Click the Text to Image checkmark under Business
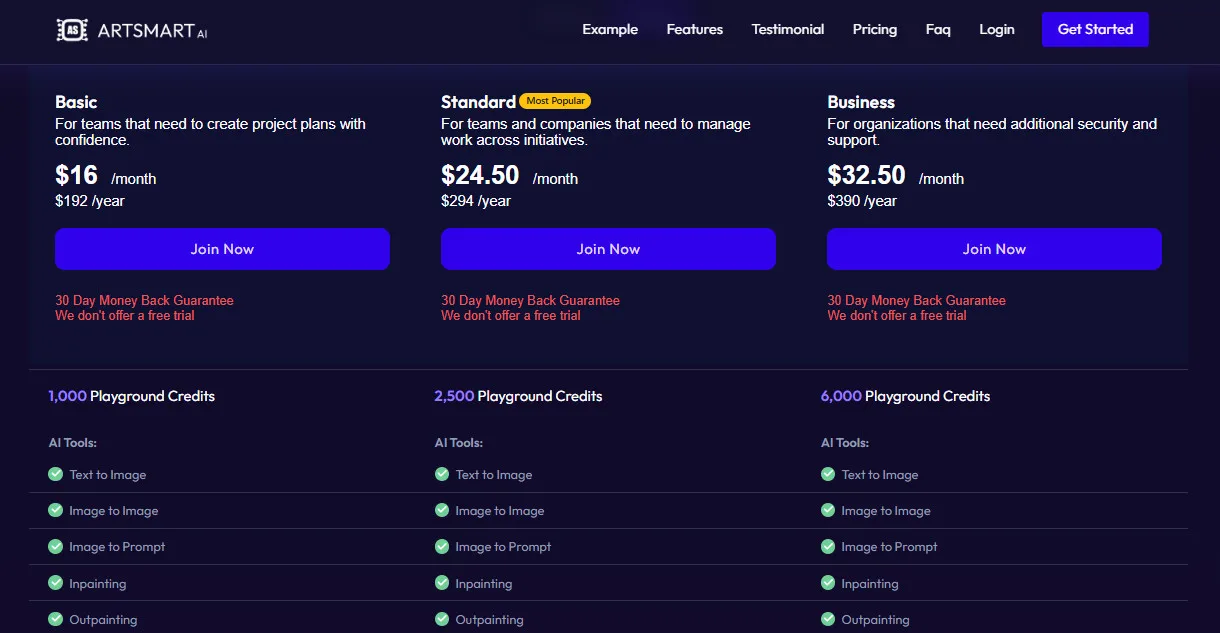The image size is (1220, 633). 828,474
